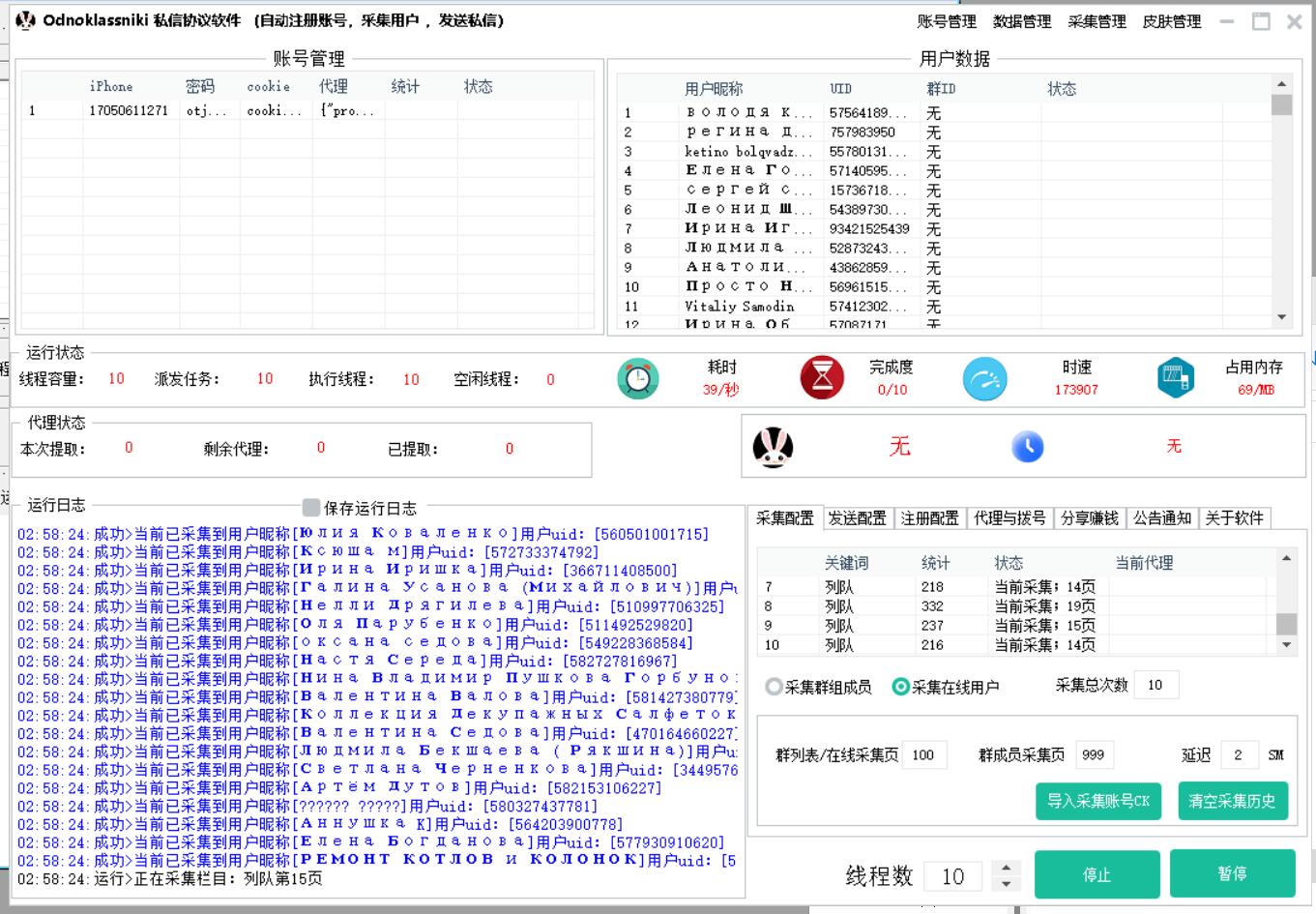Click the red hourglass completion icon
This screenshot has width=1316, height=914.
[x=822, y=378]
